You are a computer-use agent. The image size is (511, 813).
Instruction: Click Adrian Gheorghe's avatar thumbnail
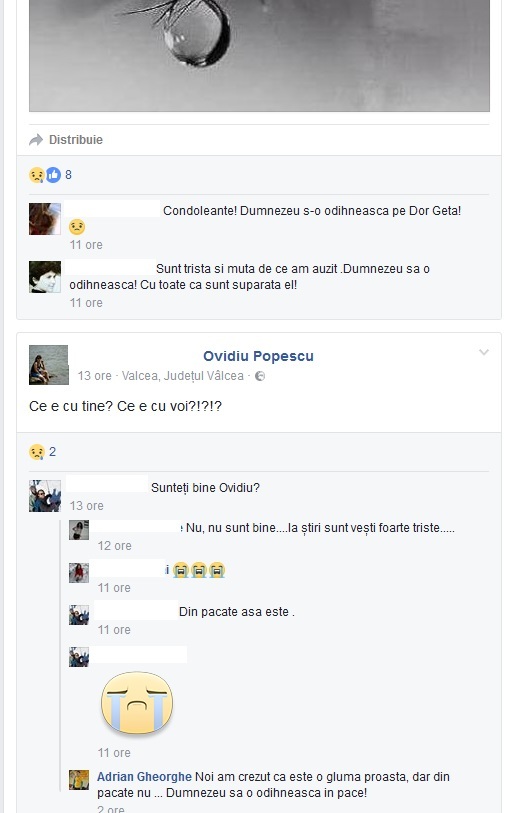click(x=79, y=780)
